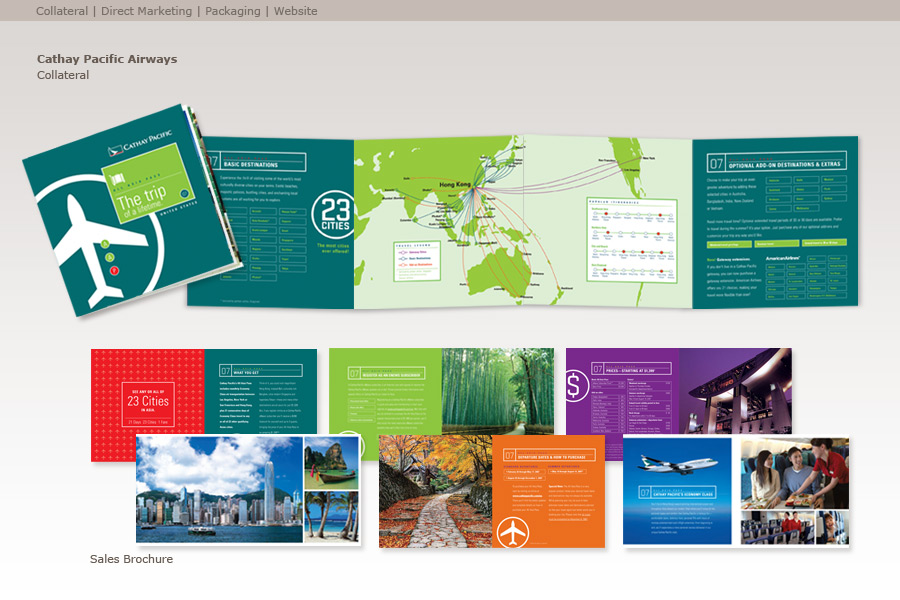Go to the Direct Marketing section
Viewport: 900px width, 600px height.
(x=146, y=11)
